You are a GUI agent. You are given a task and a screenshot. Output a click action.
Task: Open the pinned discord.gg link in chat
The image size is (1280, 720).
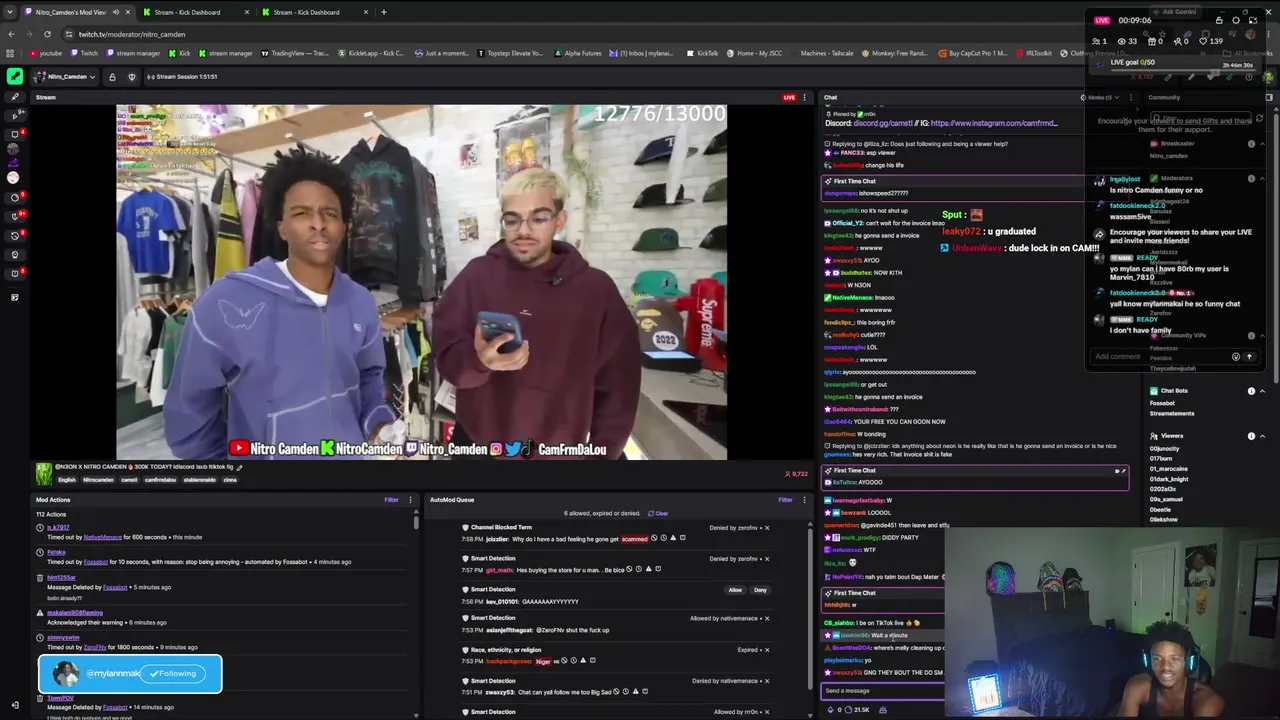(x=883, y=123)
